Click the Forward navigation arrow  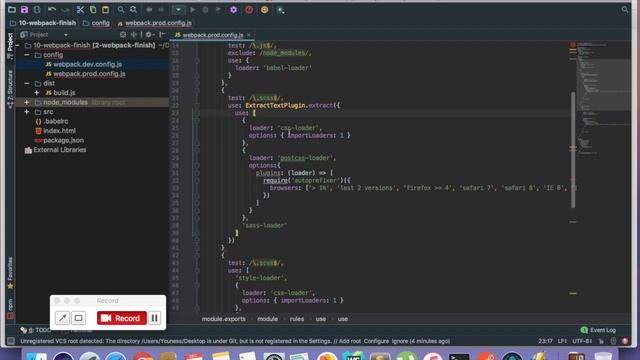(x=162, y=10)
